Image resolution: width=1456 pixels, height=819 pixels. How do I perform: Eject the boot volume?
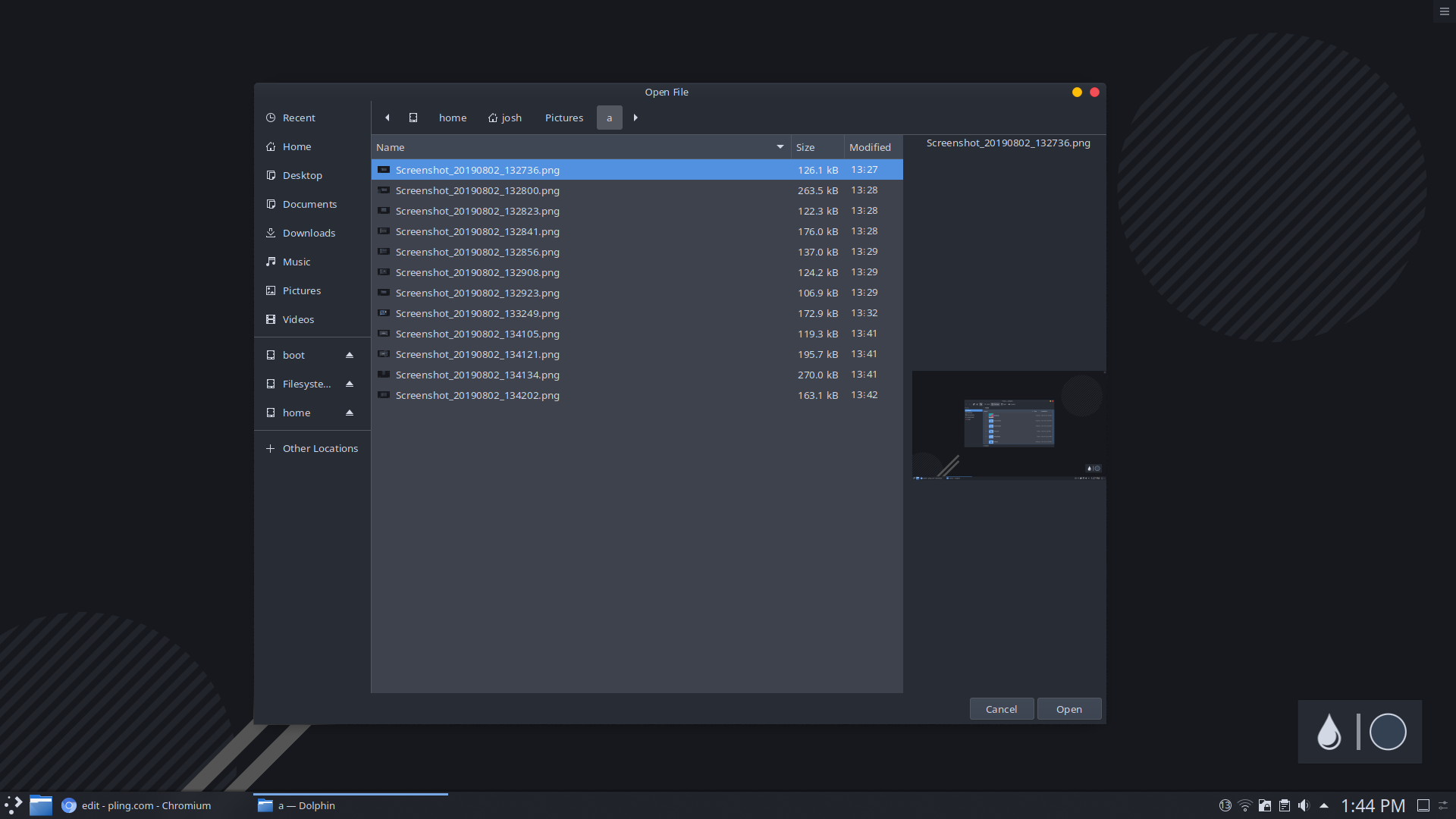(350, 355)
